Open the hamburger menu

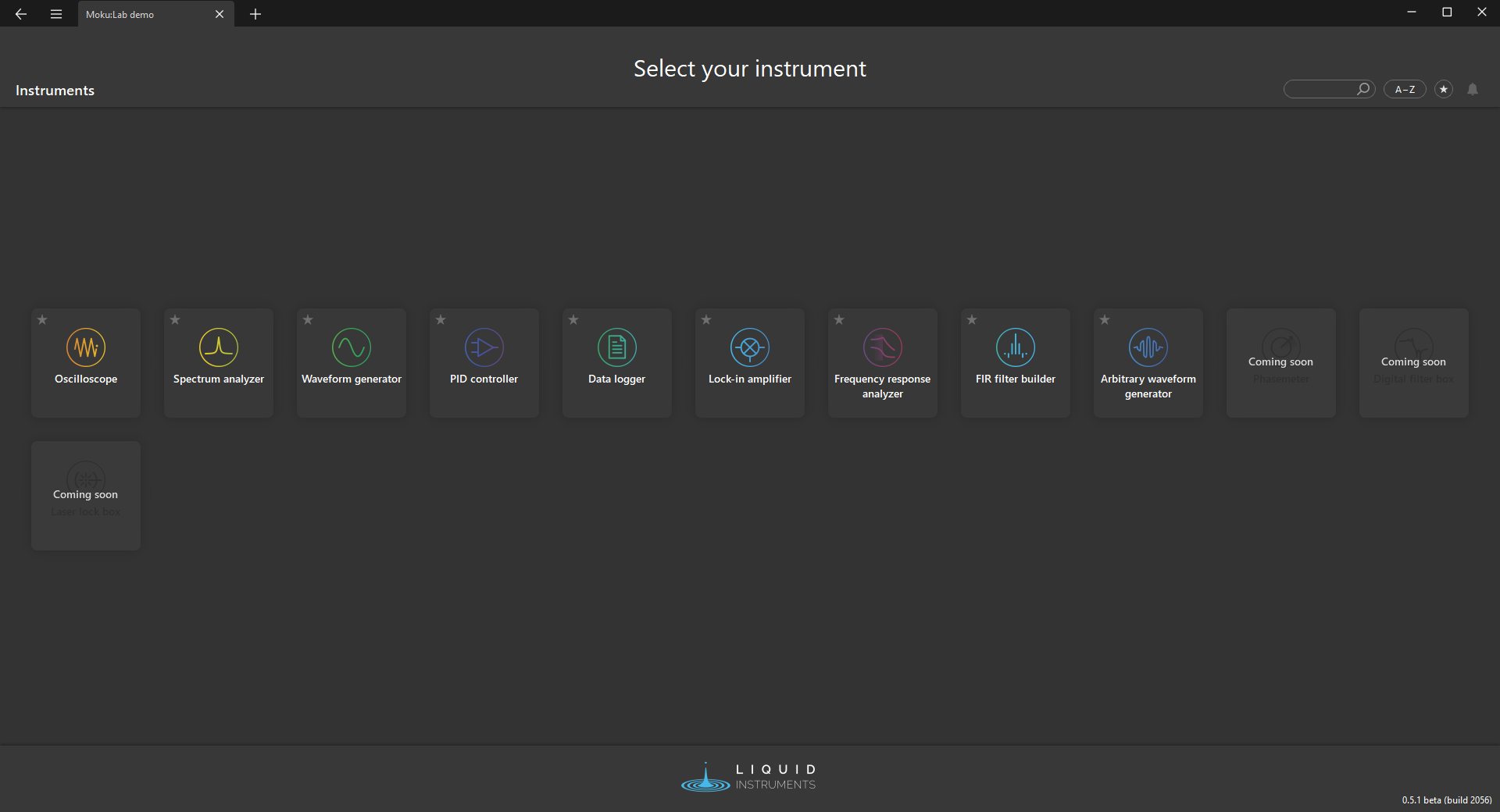(56, 14)
